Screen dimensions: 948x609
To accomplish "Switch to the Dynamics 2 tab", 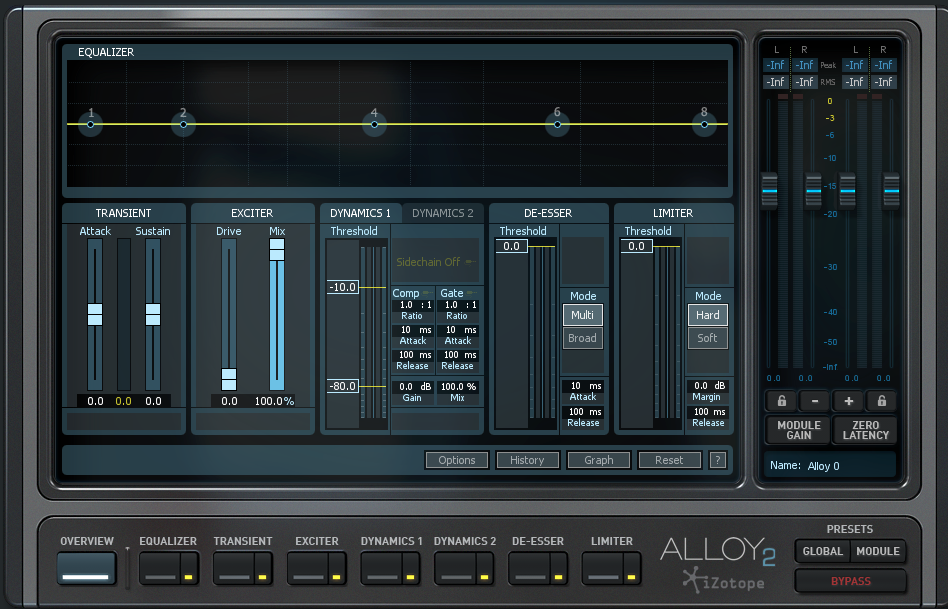I will [x=443, y=213].
